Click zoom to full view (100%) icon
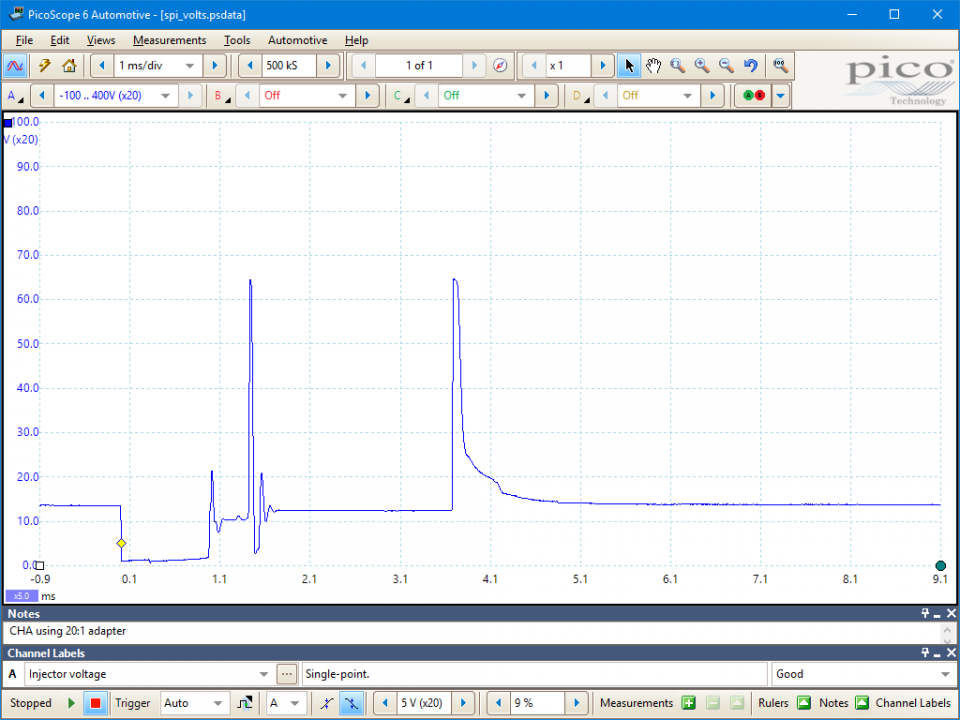This screenshot has width=960, height=720. (x=780, y=66)
